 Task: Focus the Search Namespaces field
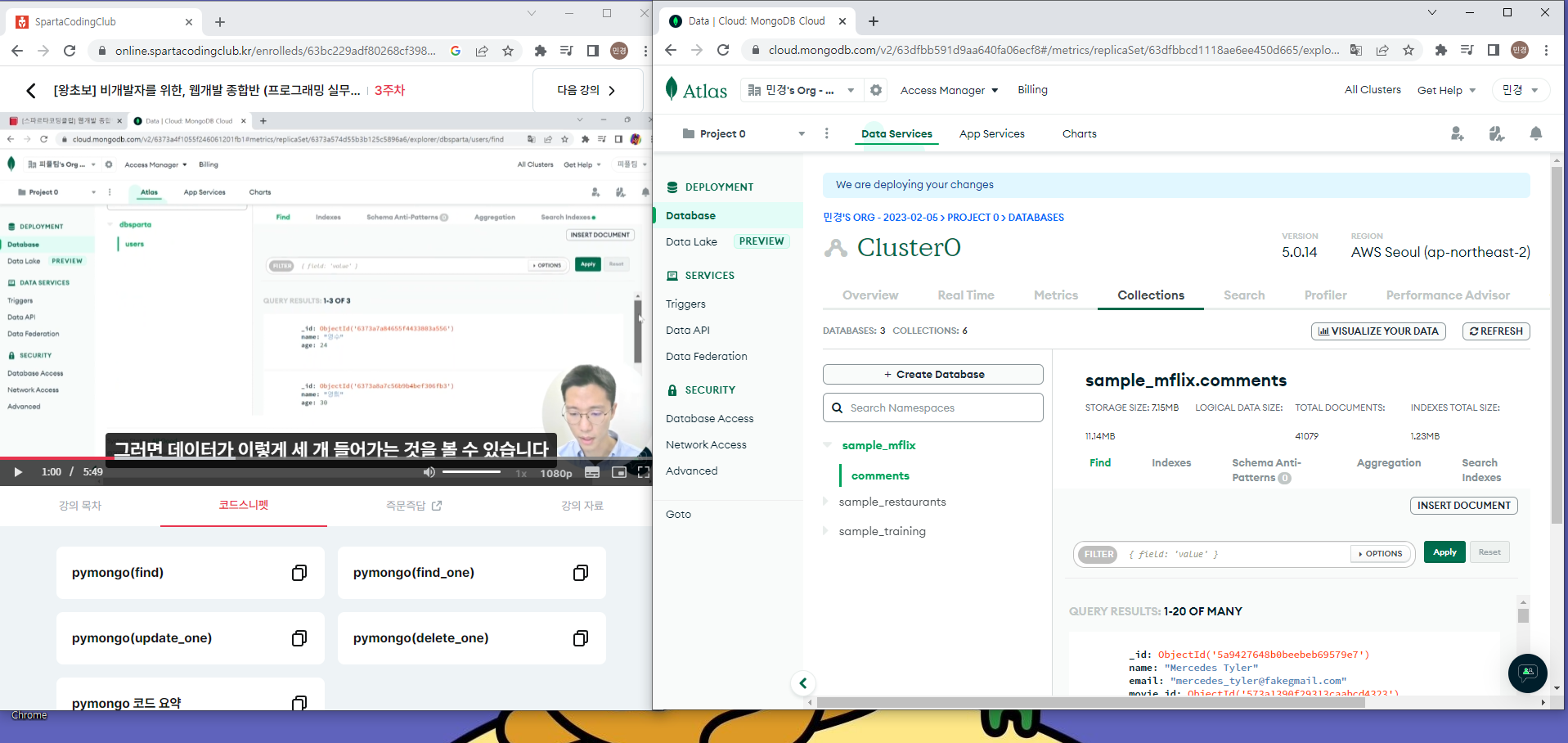[x=933, y=408]
